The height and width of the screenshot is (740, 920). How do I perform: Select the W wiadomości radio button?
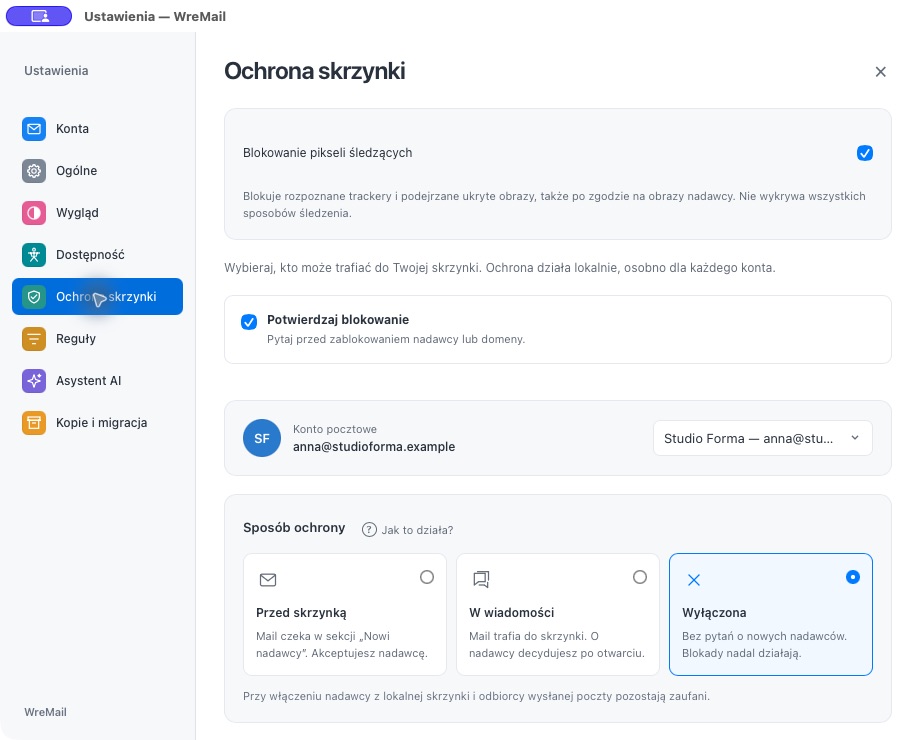[x=640, y=577]
